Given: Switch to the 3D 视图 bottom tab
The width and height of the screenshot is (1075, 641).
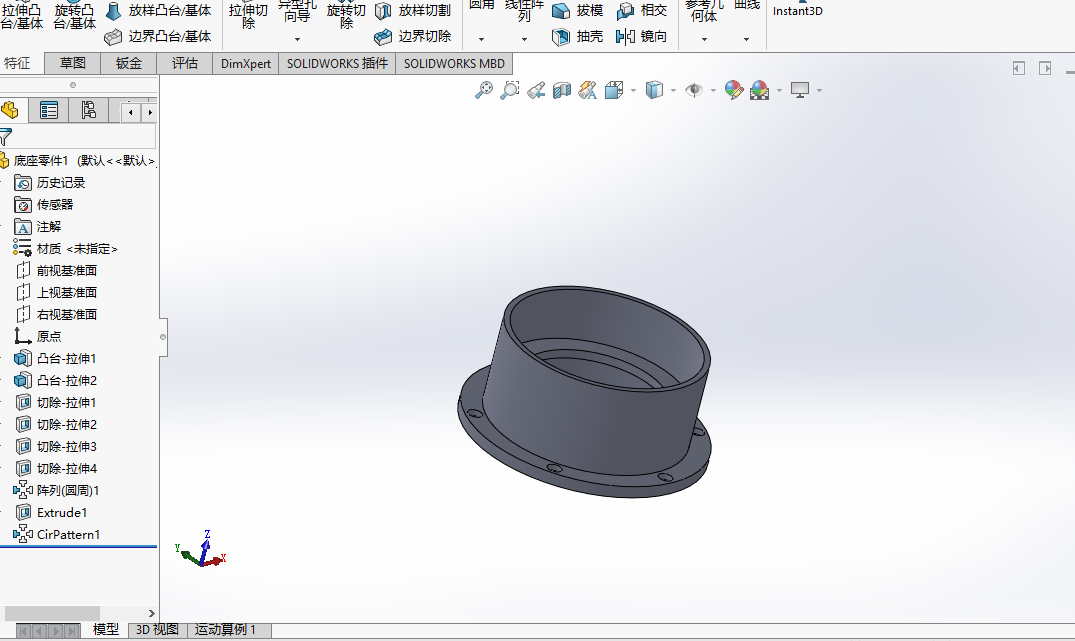Looking at the screenshot, I should coord(158,629).
